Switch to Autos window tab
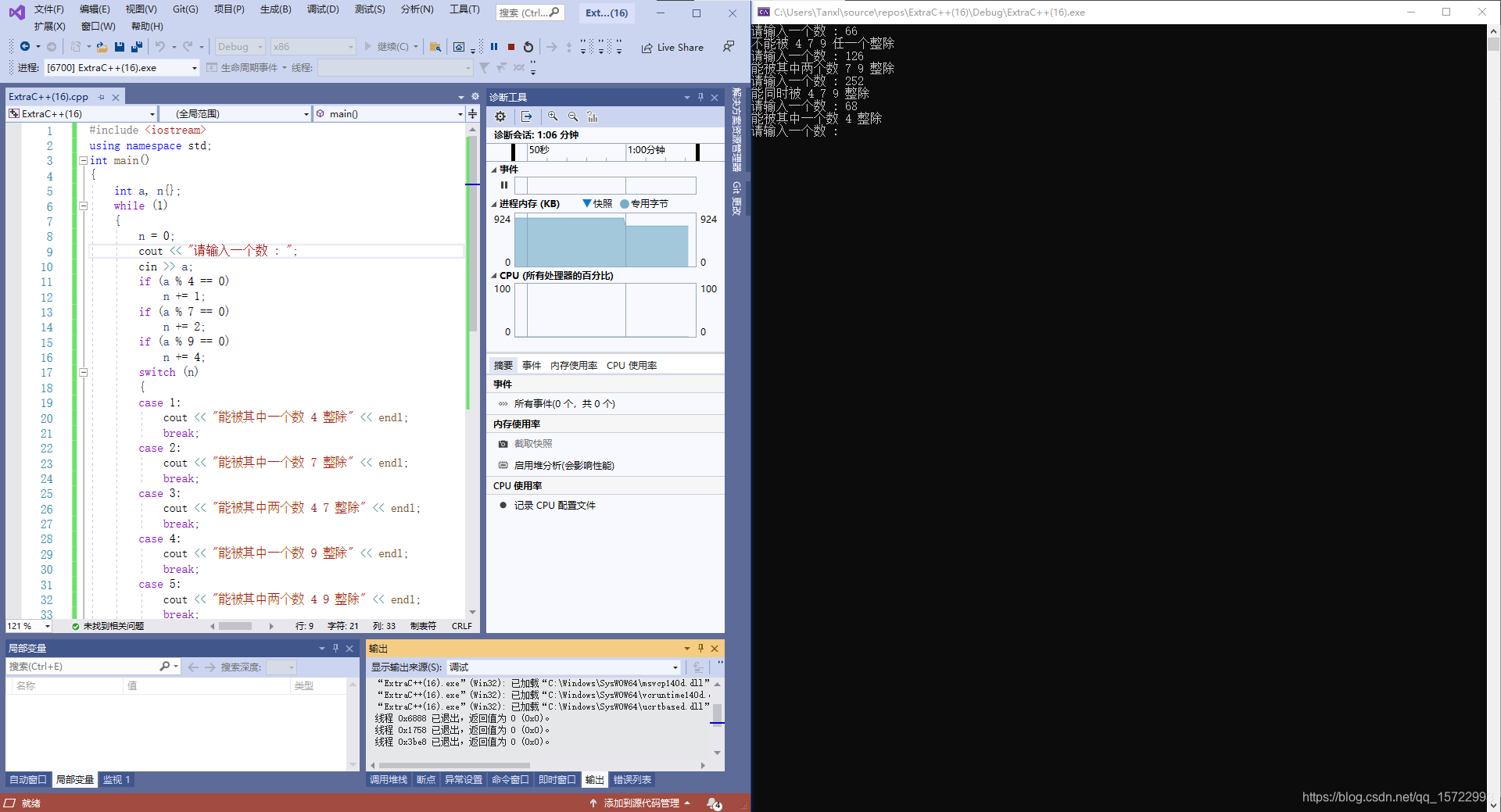This screenshot has height=812, width=1501. tap(28, 780)
